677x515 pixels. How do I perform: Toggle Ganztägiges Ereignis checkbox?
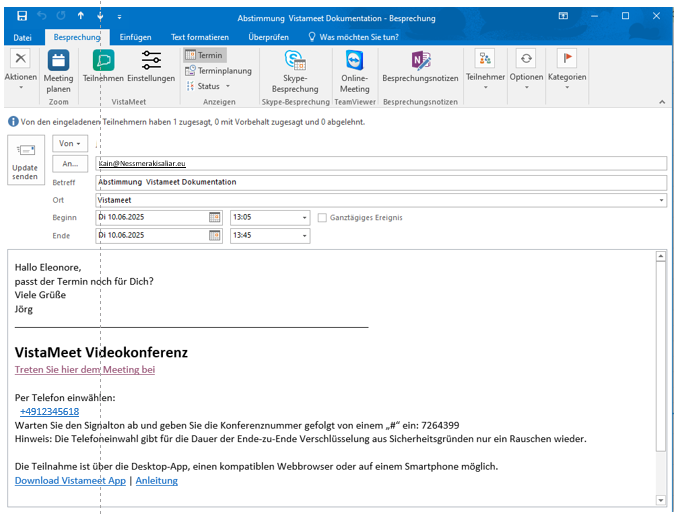tap(322, 218)
